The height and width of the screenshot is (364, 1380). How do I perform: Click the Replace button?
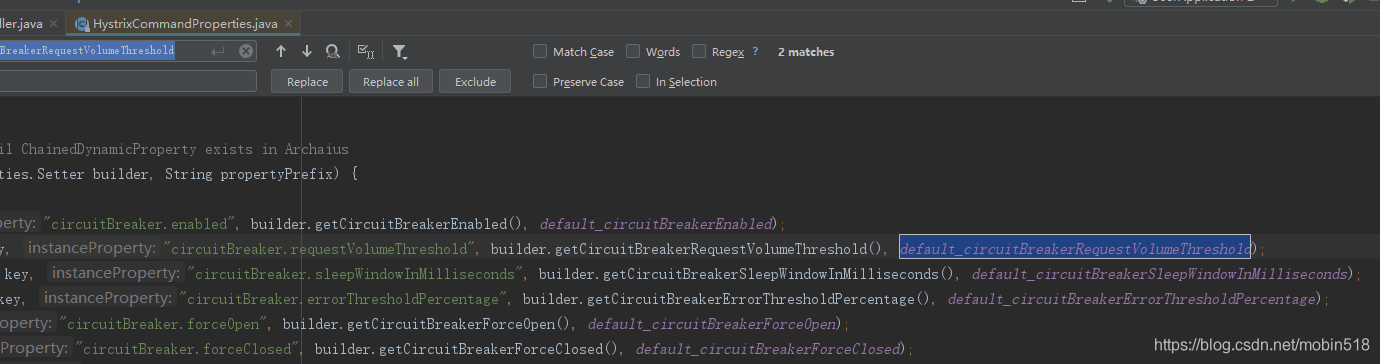(x=307, y=81)
